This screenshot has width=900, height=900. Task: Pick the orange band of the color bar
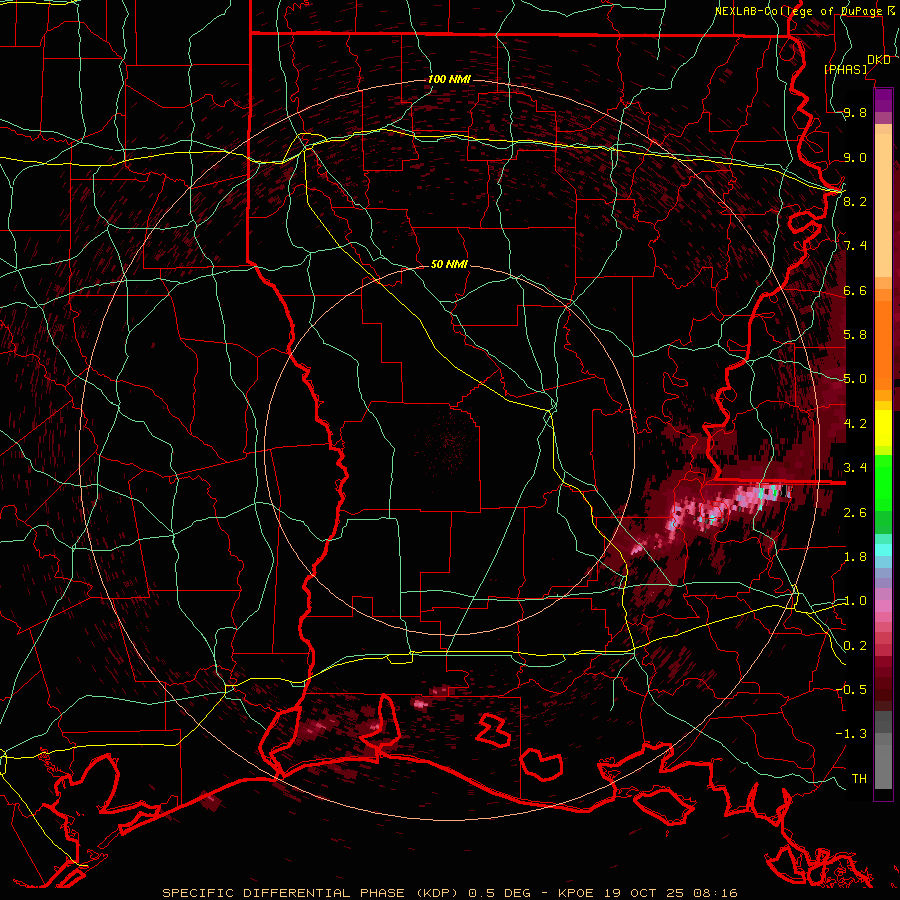point(883,344)
